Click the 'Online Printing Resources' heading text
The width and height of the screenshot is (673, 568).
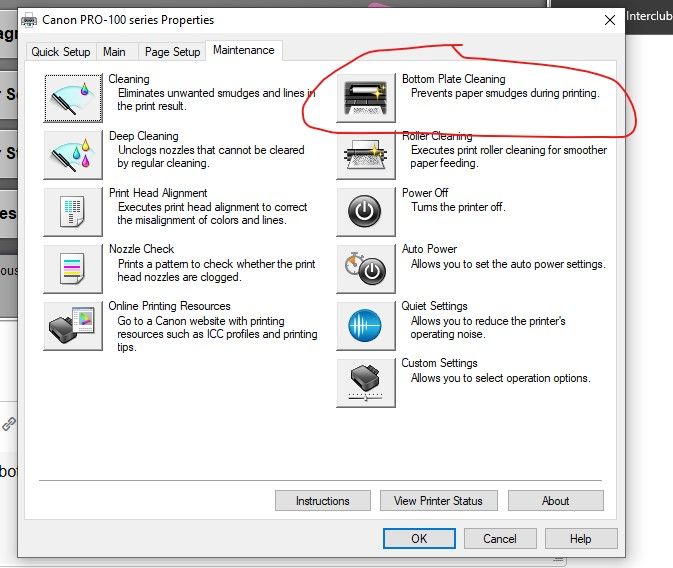point(170,306)
